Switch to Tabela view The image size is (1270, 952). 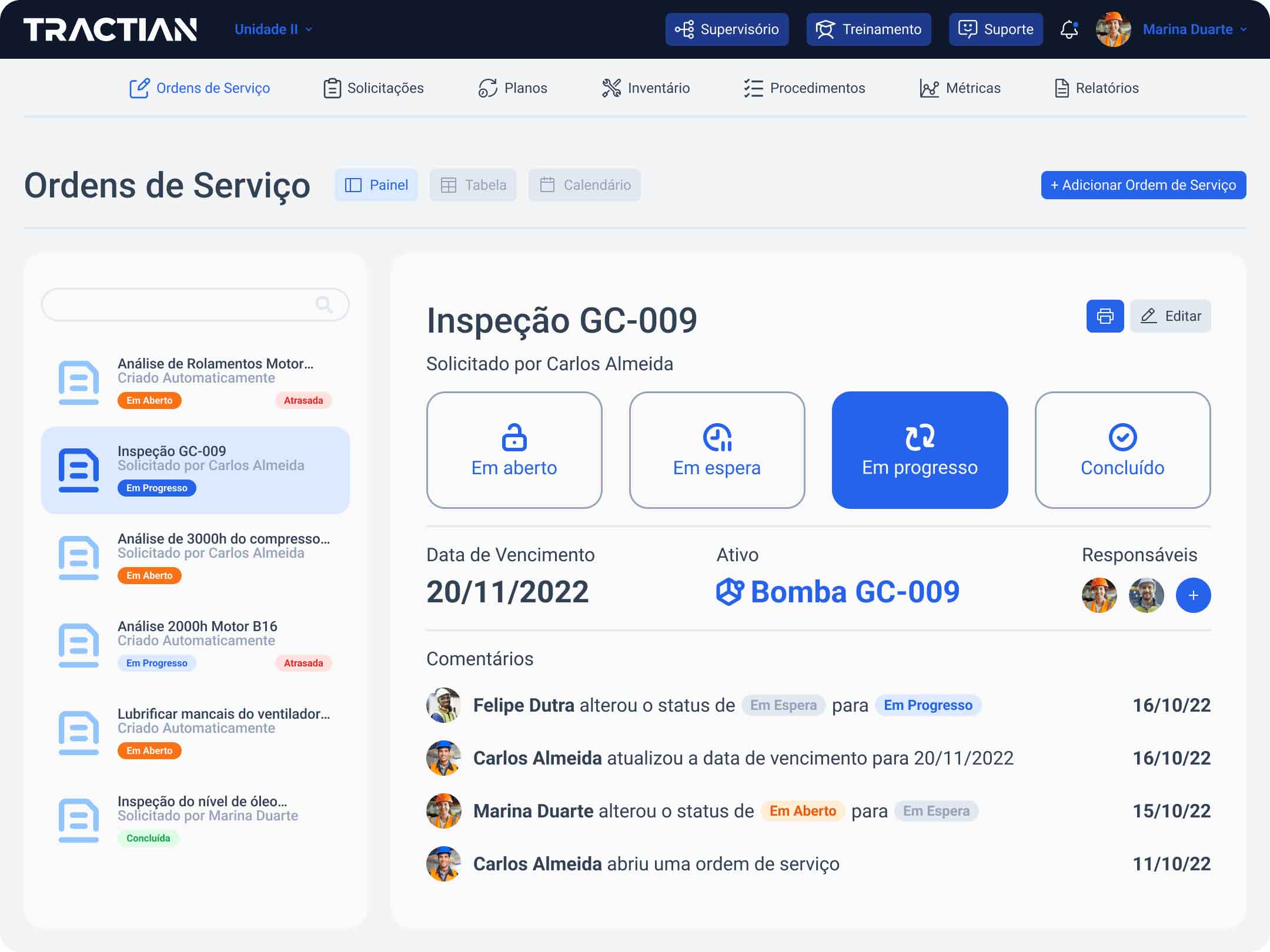pos(473,185)
